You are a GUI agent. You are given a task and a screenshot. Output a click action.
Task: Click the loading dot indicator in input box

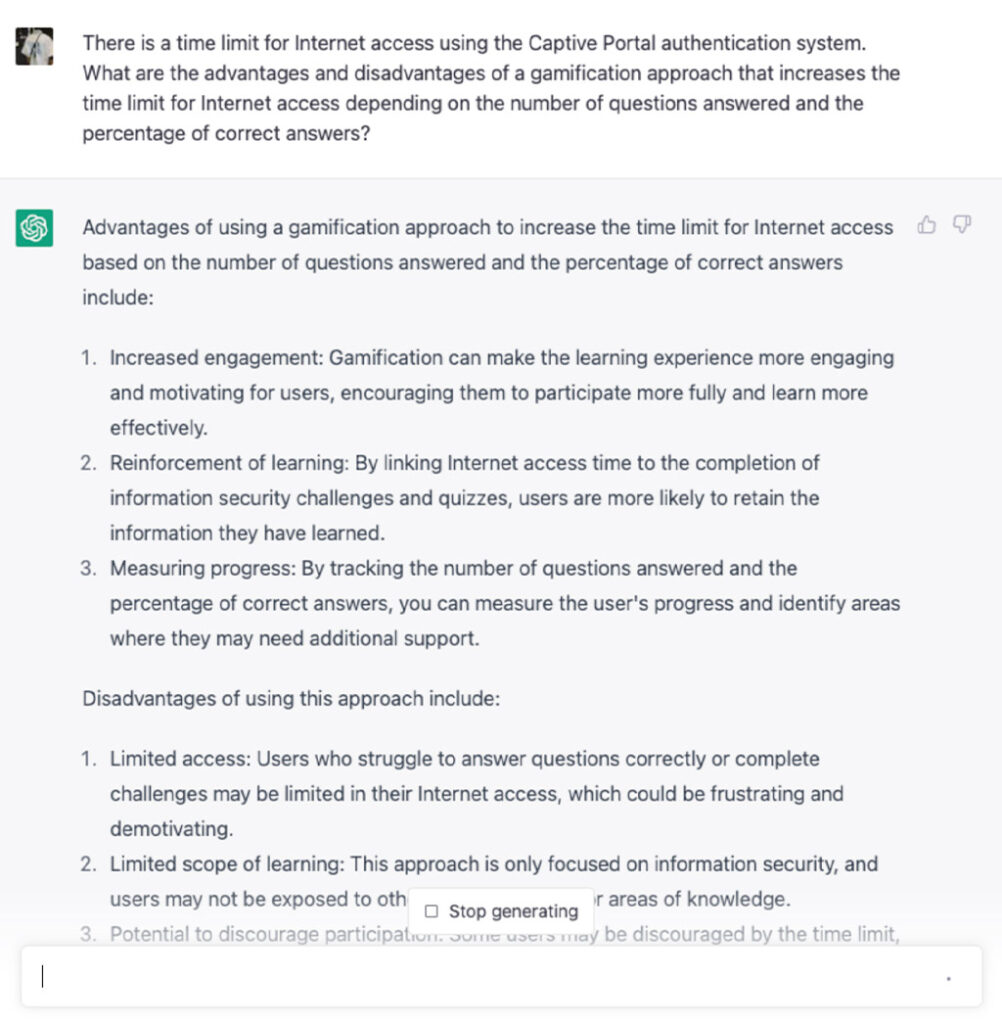pos(948,978)
